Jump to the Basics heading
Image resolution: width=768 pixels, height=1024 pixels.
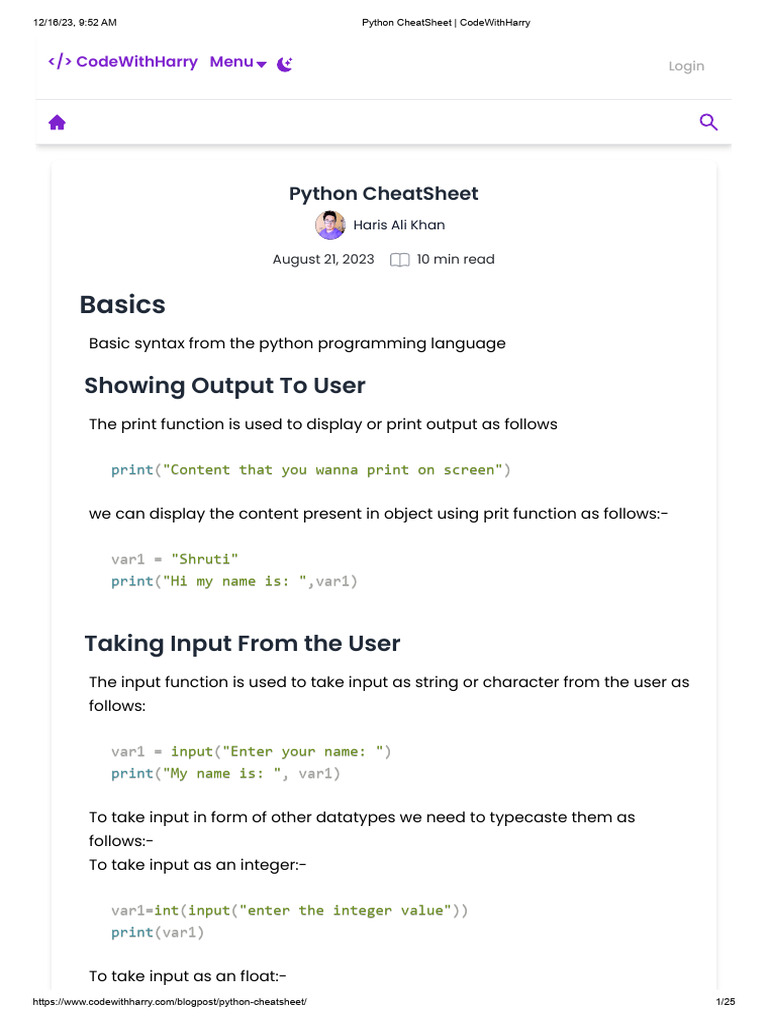click(x=123, y=304)
